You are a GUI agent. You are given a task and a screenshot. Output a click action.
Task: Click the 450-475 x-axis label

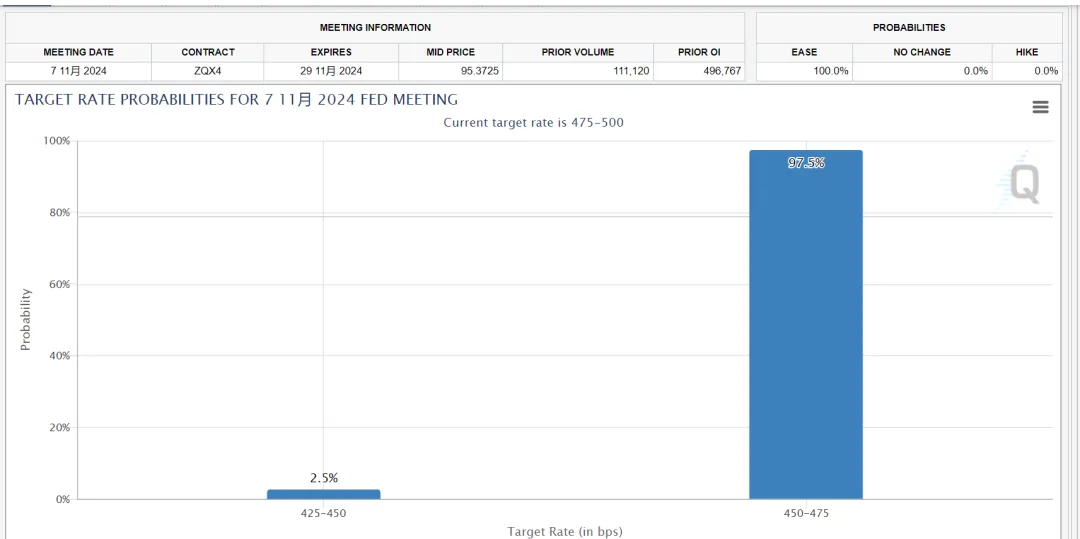[x=806, y=514]
